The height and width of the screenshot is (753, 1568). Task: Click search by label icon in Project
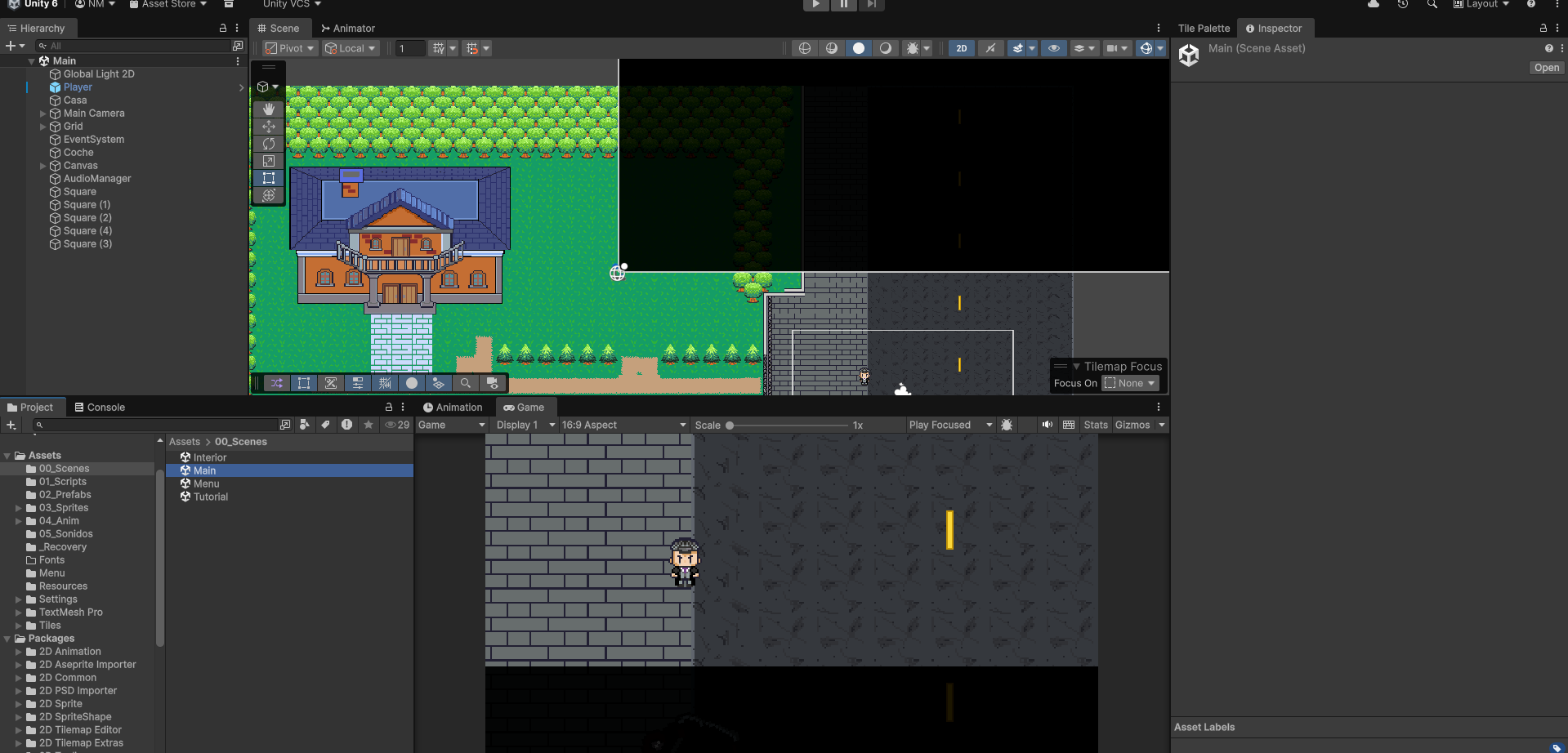325,425
